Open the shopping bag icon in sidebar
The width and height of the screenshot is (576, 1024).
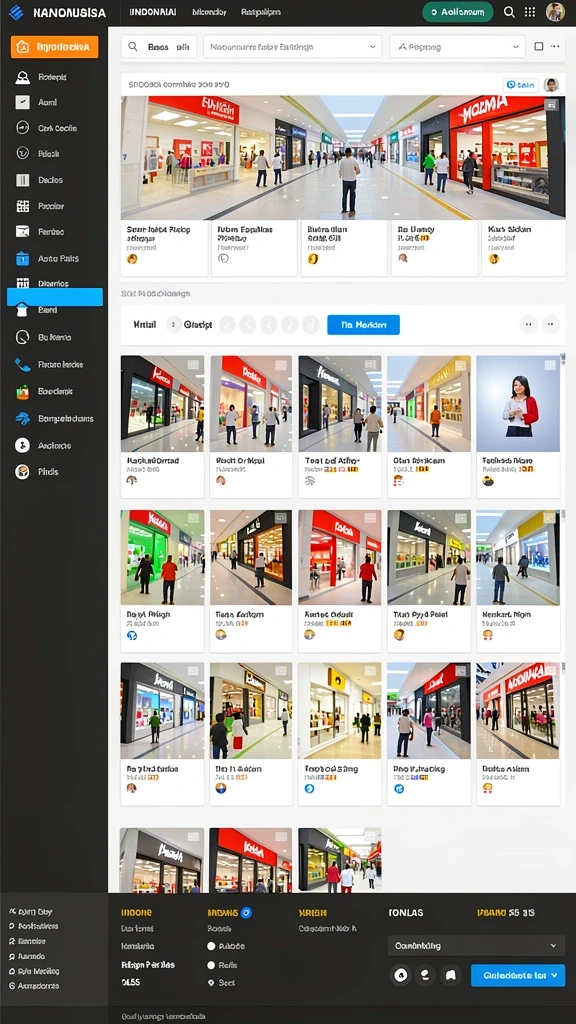coord(22,392)
